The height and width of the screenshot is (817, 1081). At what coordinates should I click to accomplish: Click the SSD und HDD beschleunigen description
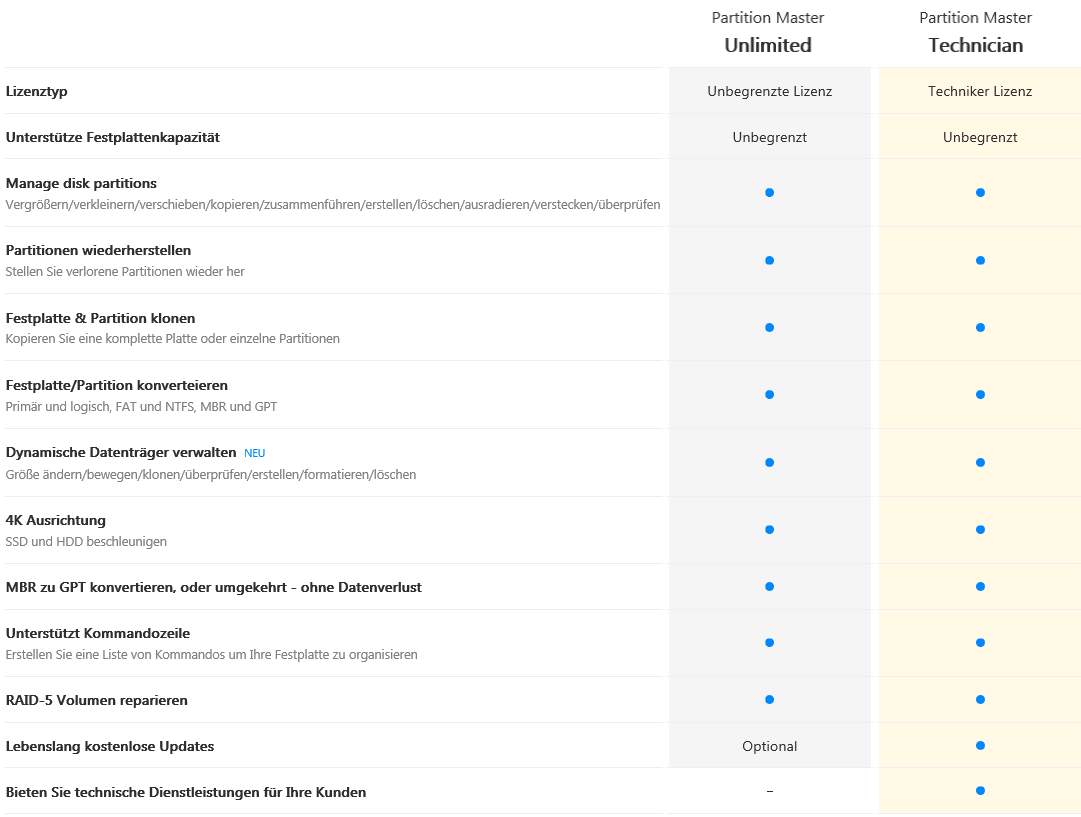[x=86, y=542]
